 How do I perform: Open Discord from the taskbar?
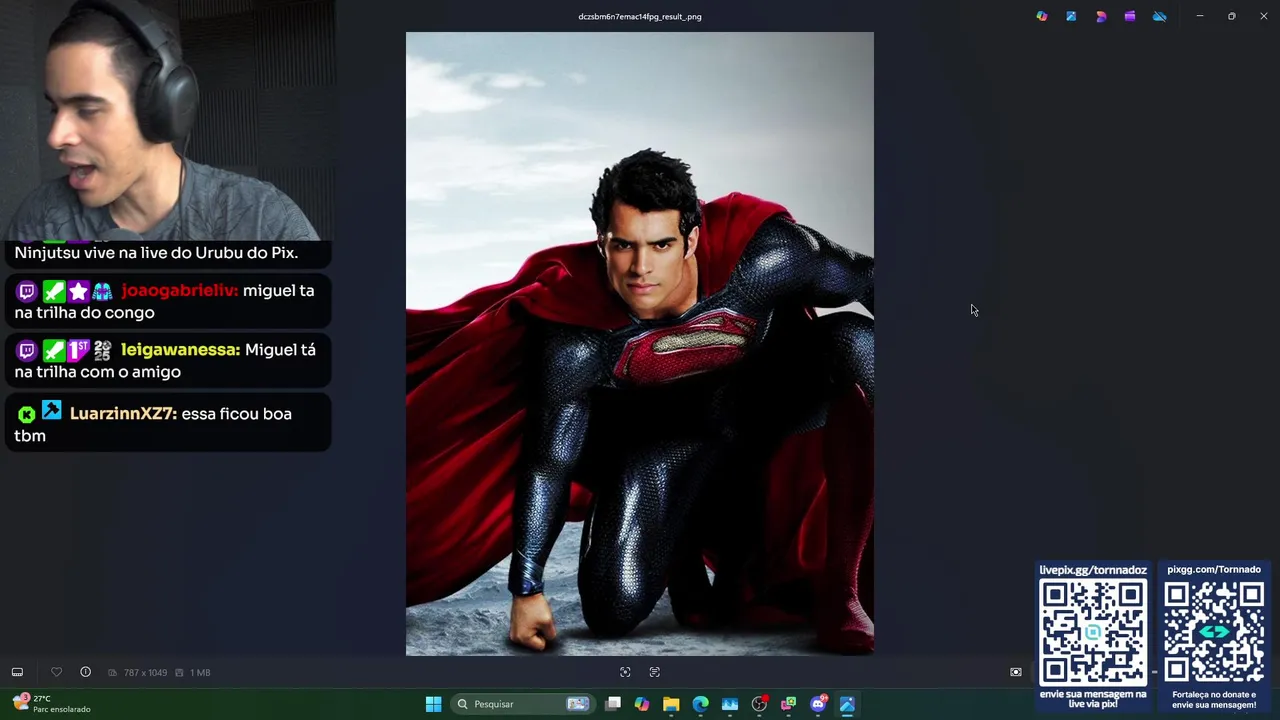point(818,704)
